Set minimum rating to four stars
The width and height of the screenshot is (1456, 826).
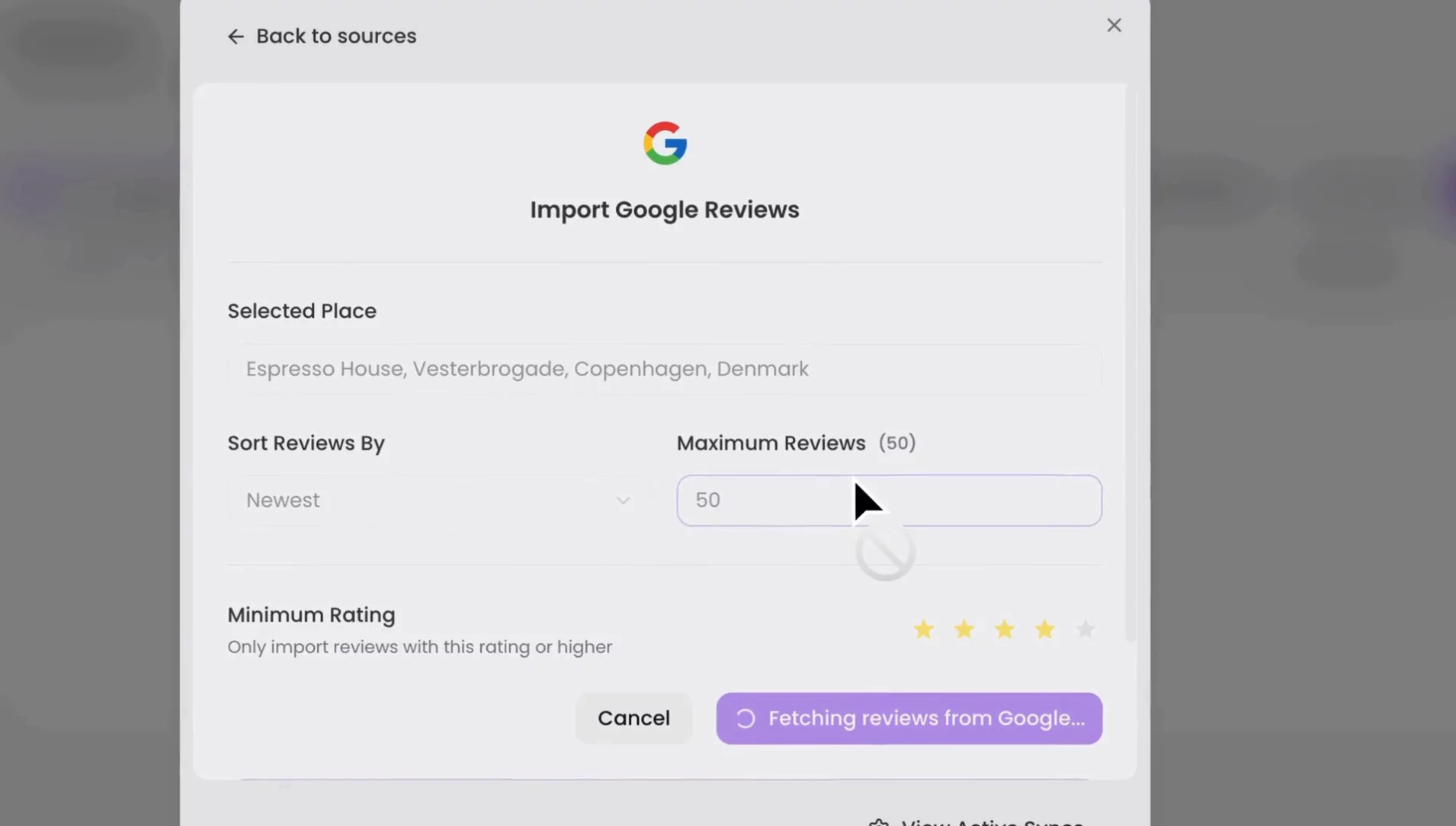(x=1044, y=629)
